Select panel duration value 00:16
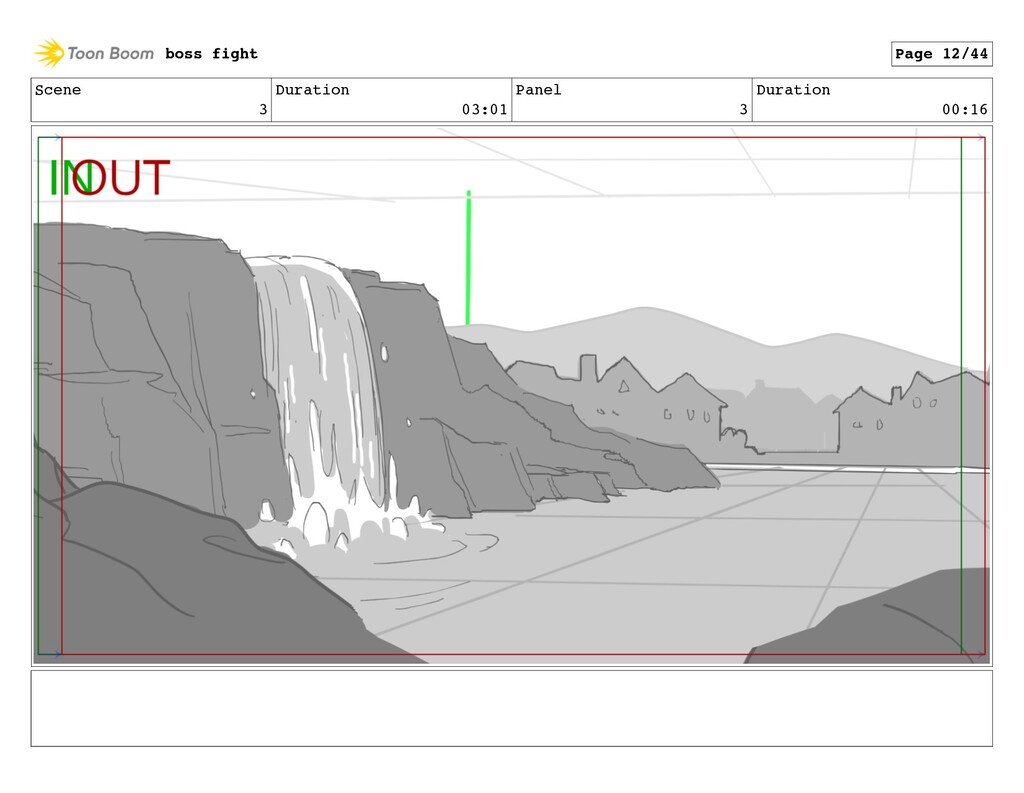The width and height of the screenshot is (1024, 793). [965, 110]
